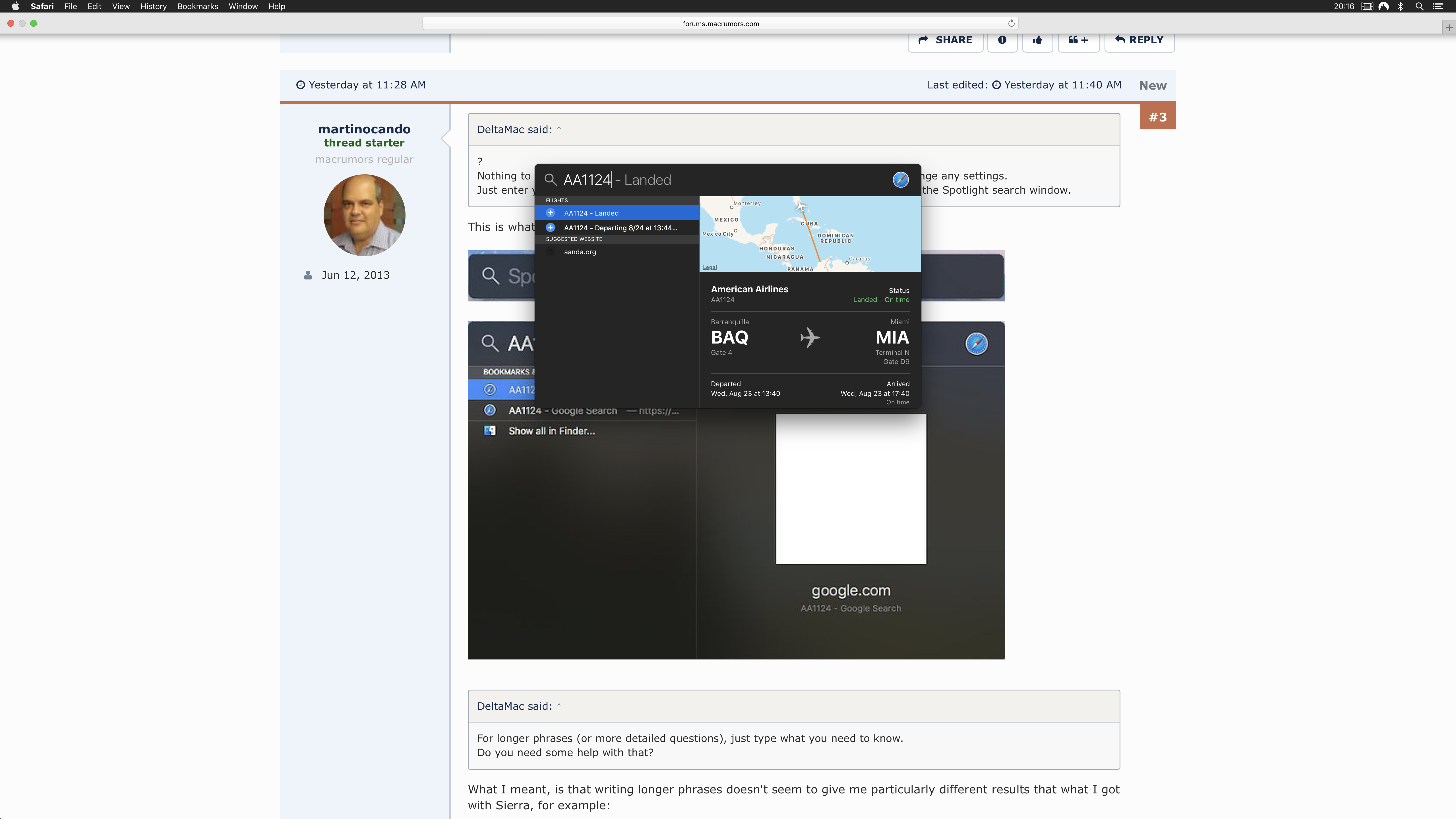1456x819 pixels.
Task: Open the File menu
Action: (71, 6)
